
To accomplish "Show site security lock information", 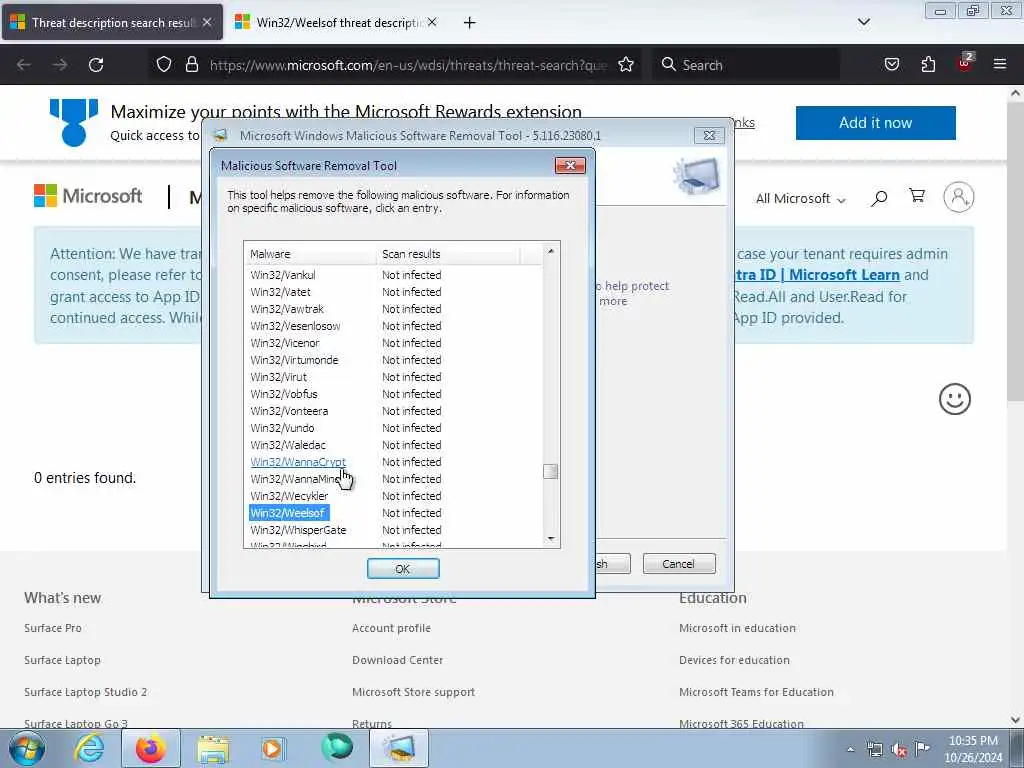I will tap(191, 65).
